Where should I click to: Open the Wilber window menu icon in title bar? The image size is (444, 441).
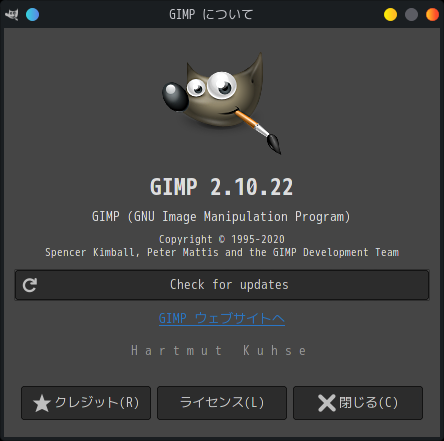click(x=12, y=14)
